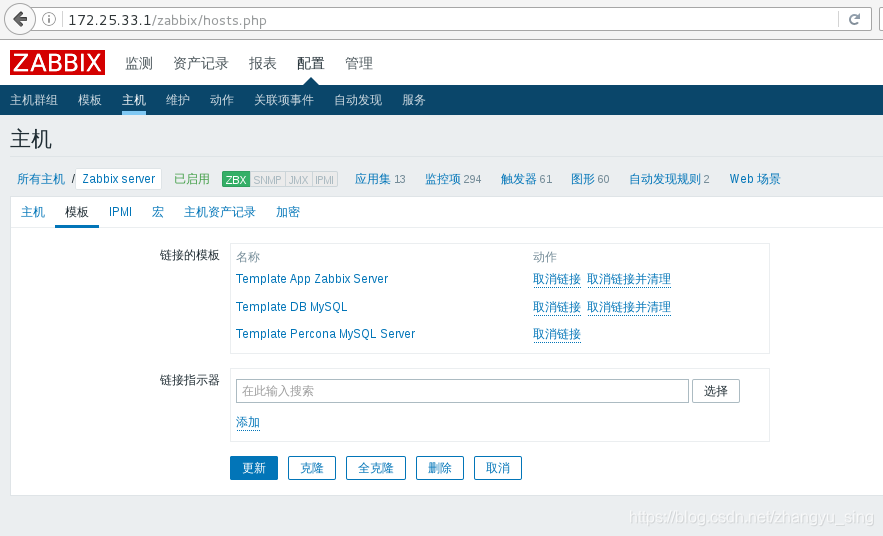Switch to the IPMI form tab
The width and height of the screenshot is (883, 536).
click(x=121, y=212)
